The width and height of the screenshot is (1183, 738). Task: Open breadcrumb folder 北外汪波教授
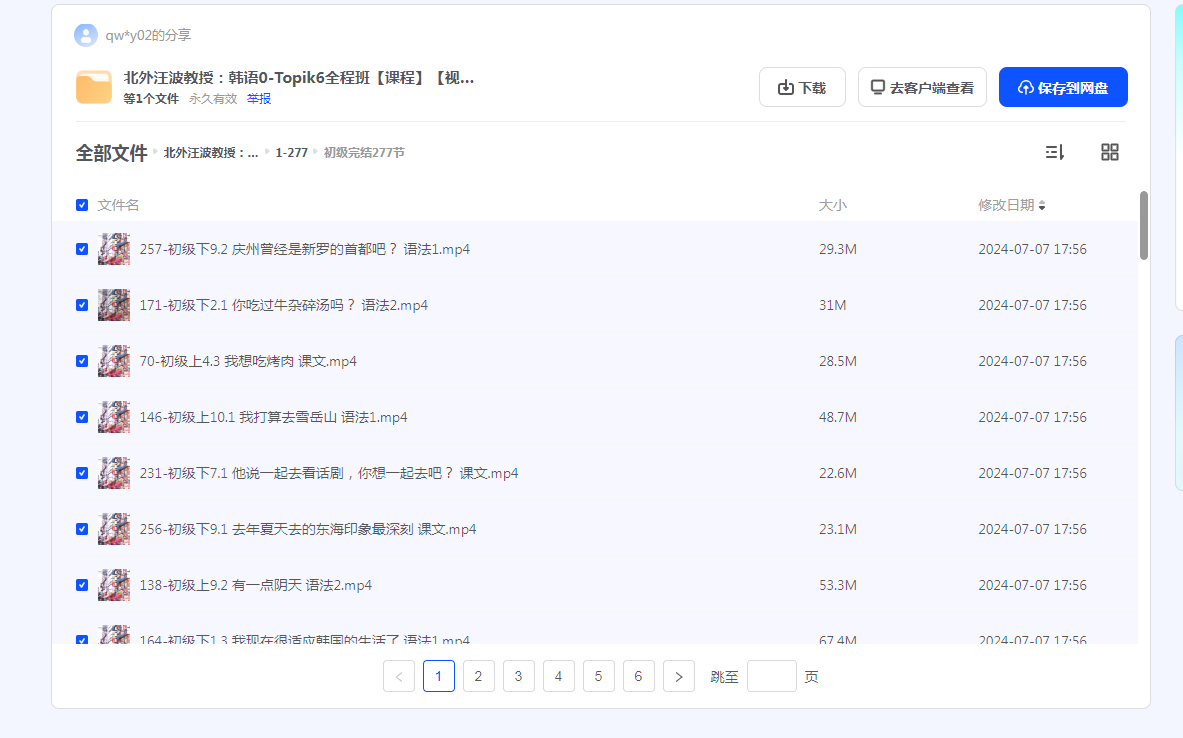tap(210, 153)
